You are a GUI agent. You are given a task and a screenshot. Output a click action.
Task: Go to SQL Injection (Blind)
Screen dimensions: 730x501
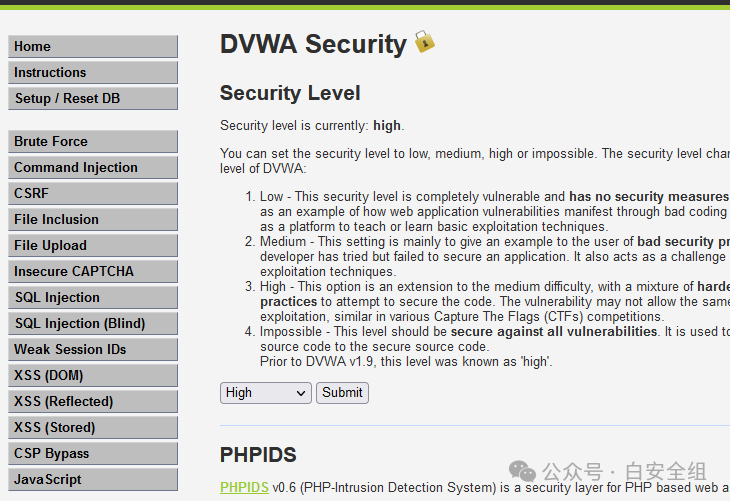click(93, 324)
